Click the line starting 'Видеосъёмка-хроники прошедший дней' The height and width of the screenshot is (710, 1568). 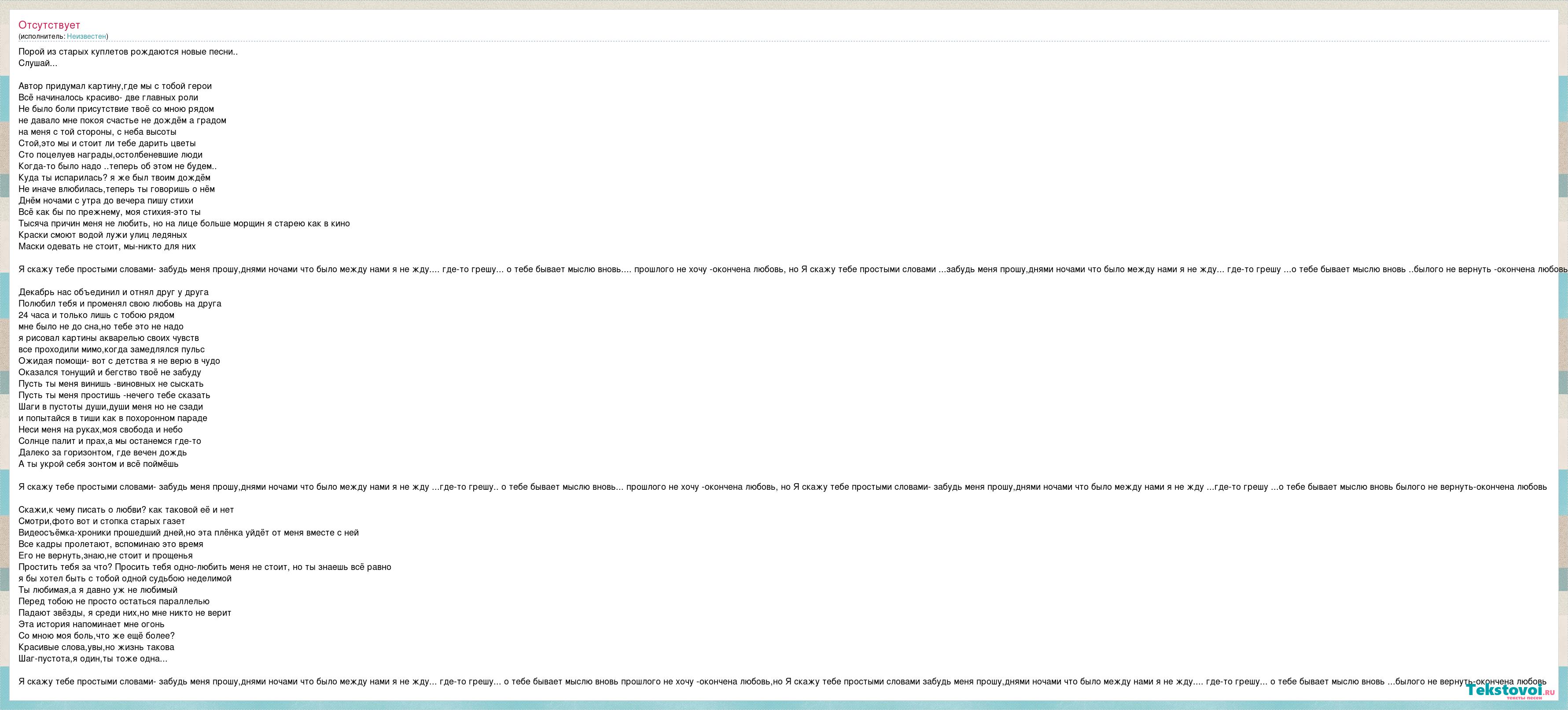coord(189,533)
